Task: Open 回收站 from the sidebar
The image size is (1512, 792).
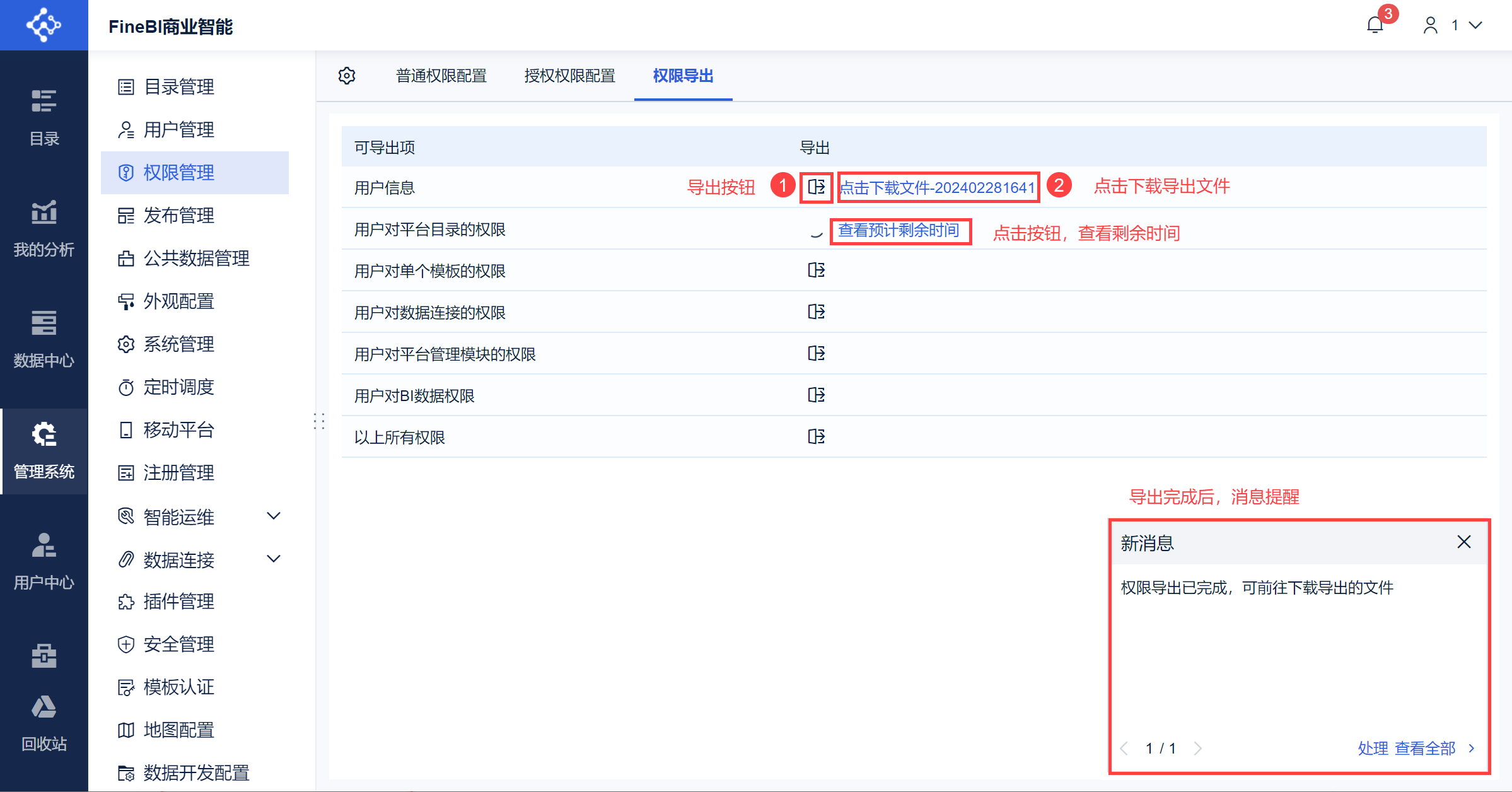Action: tap(44, 723)
